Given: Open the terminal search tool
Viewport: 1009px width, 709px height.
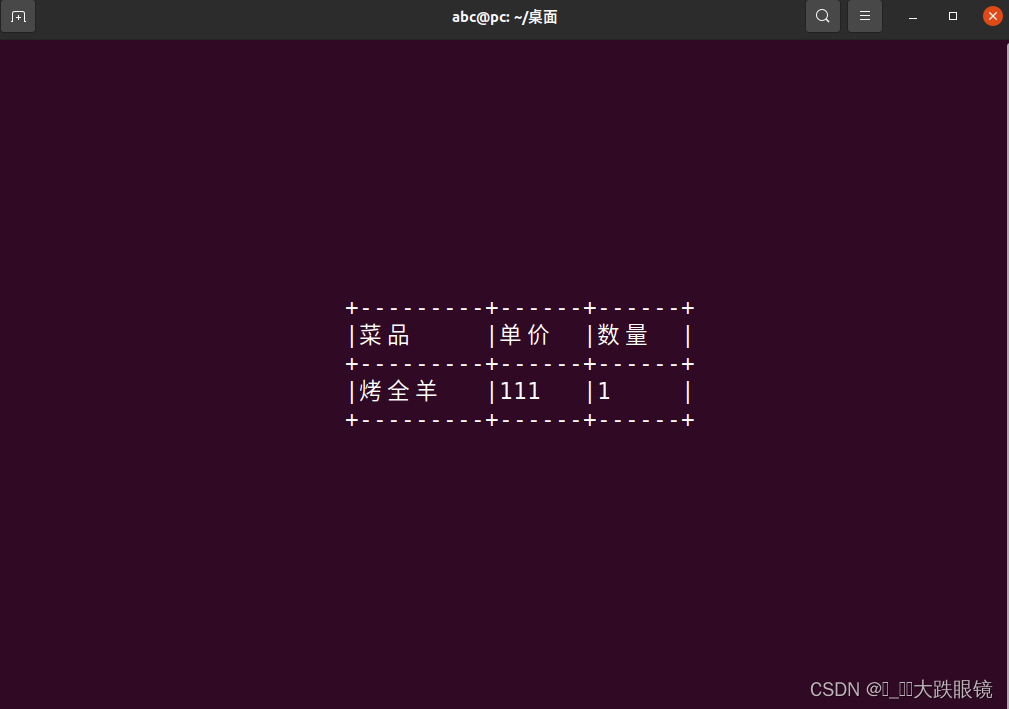Looking at the screenshot, I should pyautogui.click(x=822, y=16).
